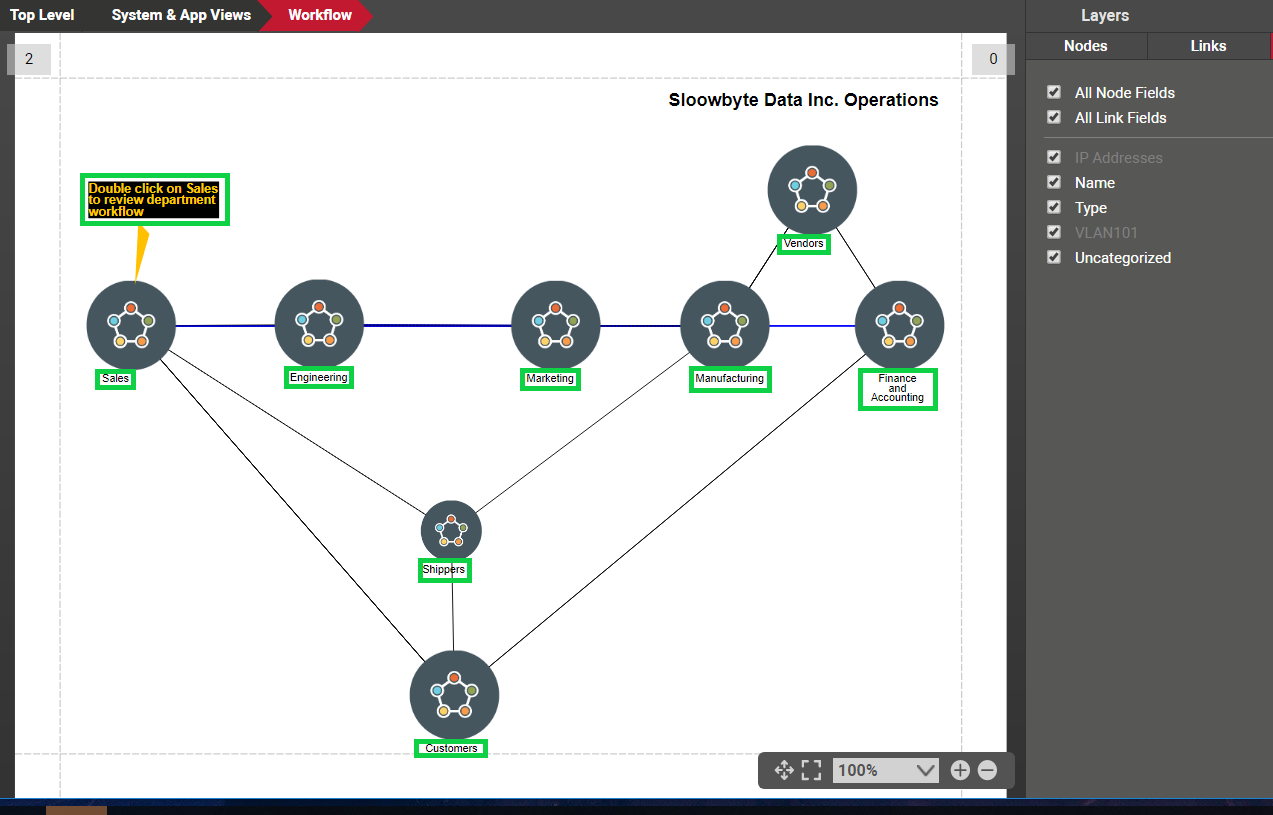Click the Vendors node icon
The height and width of the screenshot is (815, 1273).
pos(812,190)
